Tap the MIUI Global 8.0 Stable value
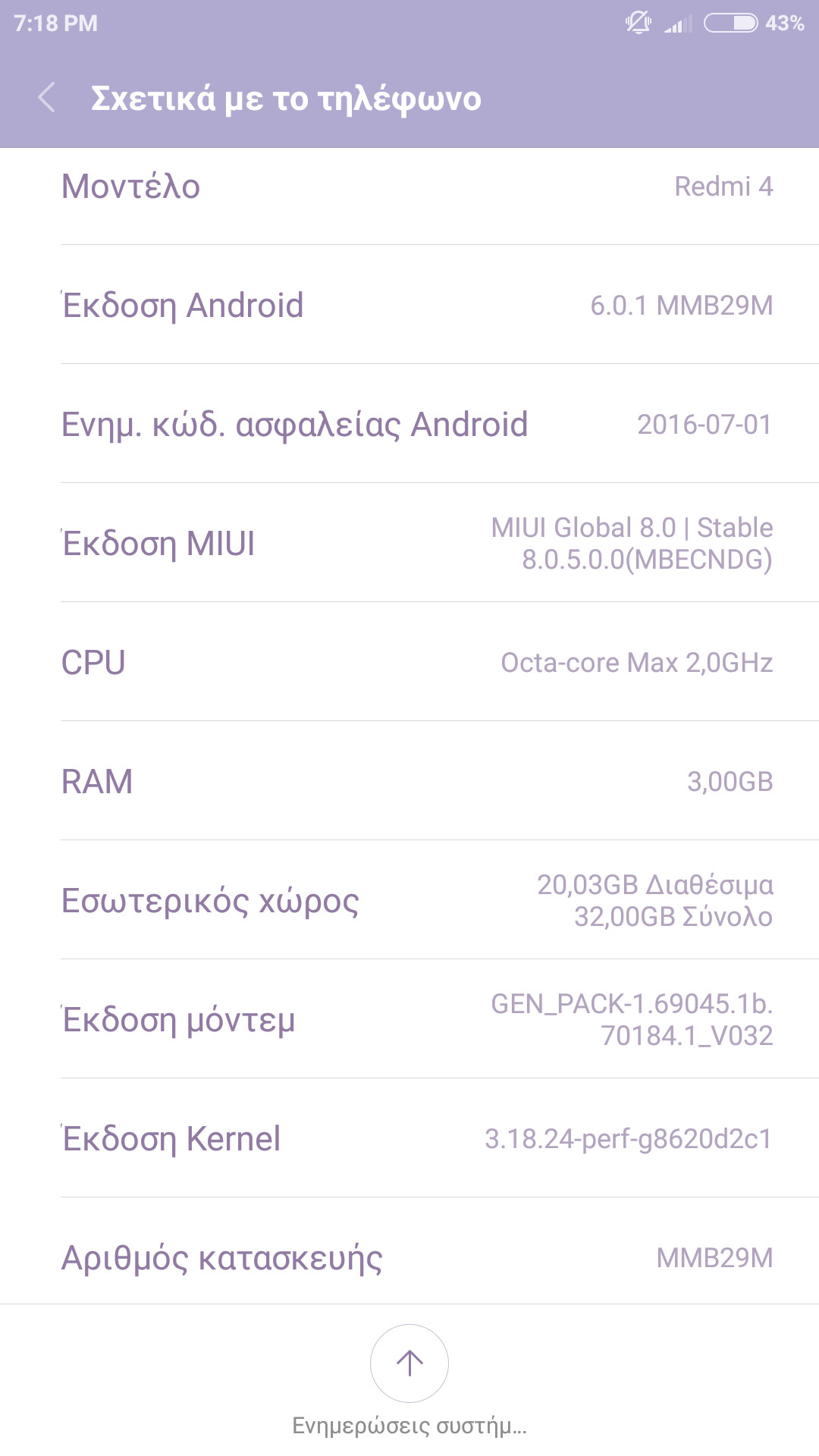Image resolution: width=819 pixels, height=1456 pixels. pos(632,544)
